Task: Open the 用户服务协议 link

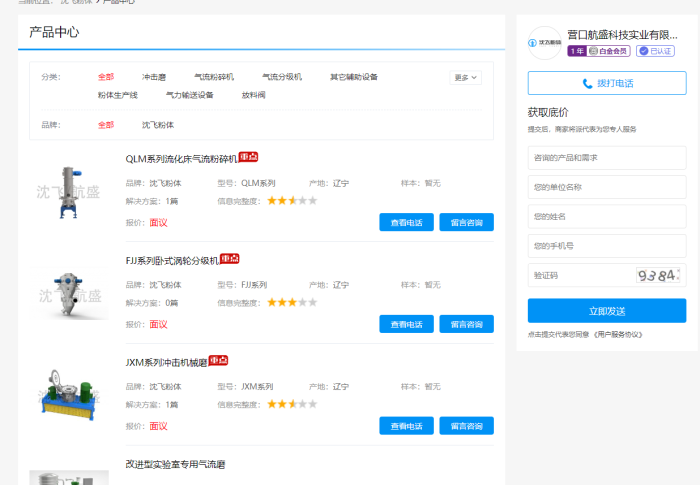Action: [x=618, y=334]
